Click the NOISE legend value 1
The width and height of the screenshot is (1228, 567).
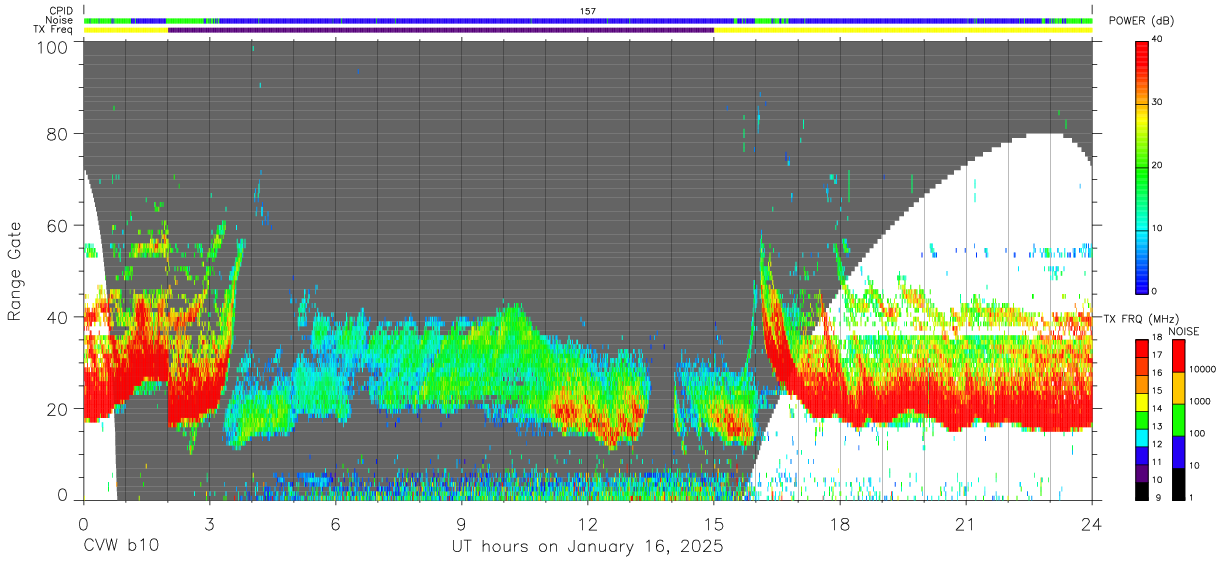(1191, 497)
